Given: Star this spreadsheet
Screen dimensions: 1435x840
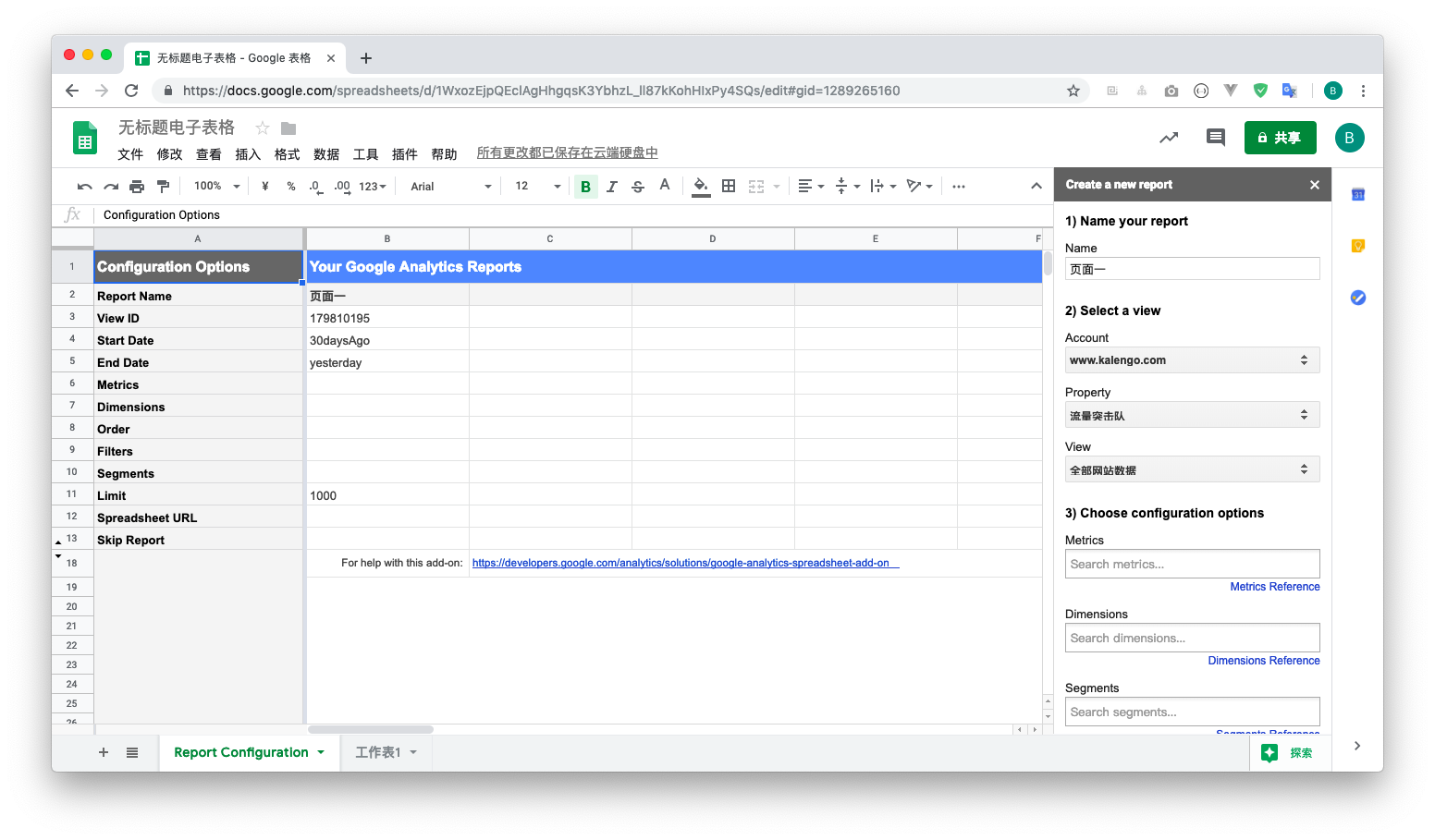Looking at the screenshot, I should point(263,128).
